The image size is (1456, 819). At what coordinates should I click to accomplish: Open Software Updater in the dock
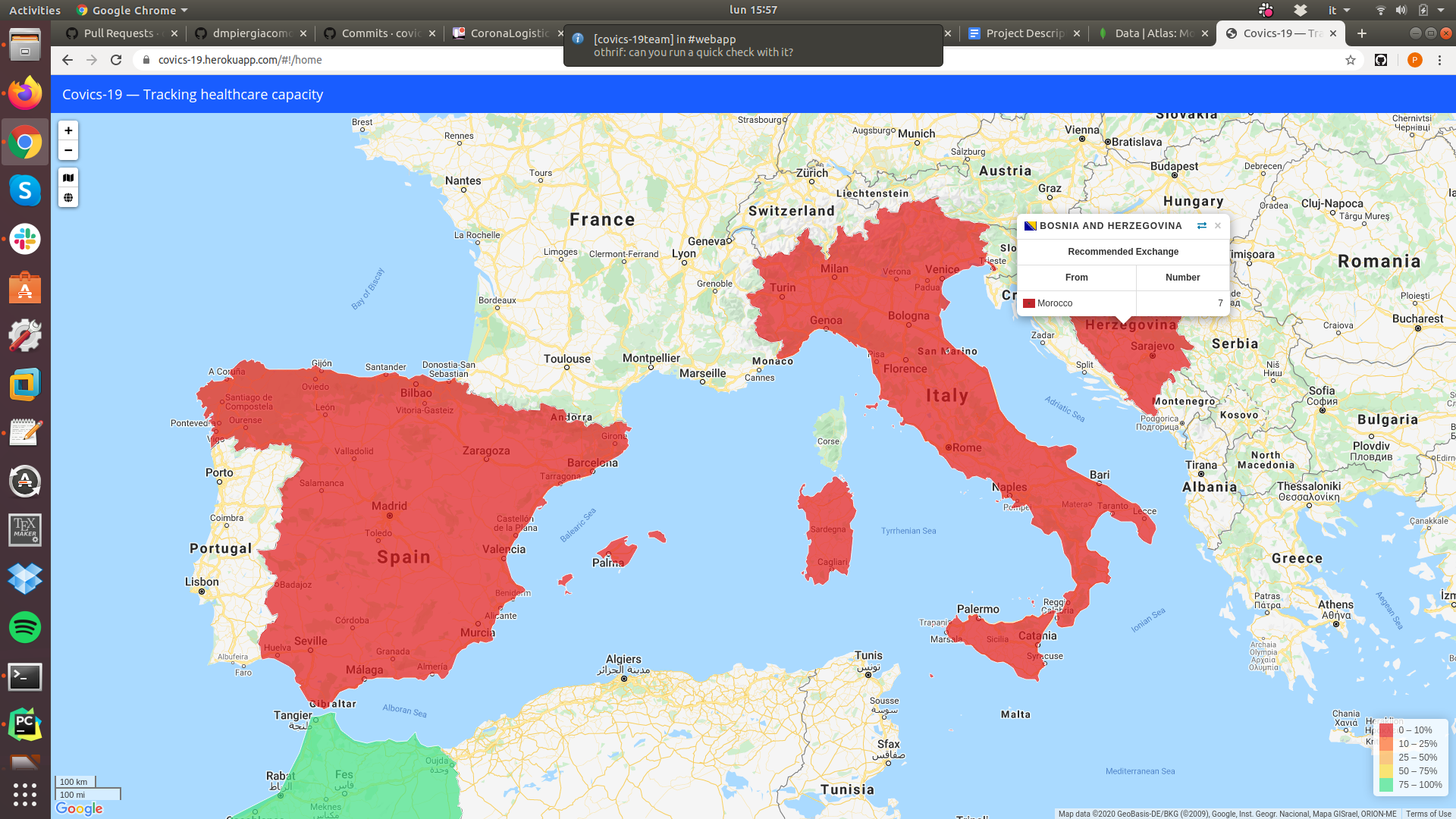[x=25, y=482]
